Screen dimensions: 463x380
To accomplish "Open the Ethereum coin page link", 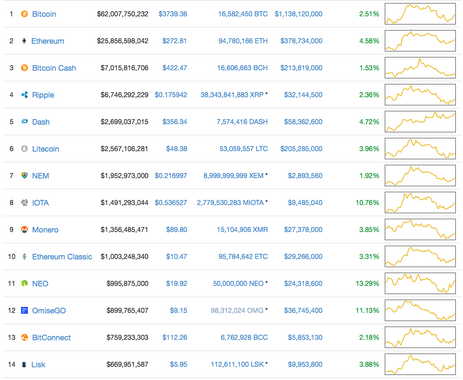I will 48,41.
